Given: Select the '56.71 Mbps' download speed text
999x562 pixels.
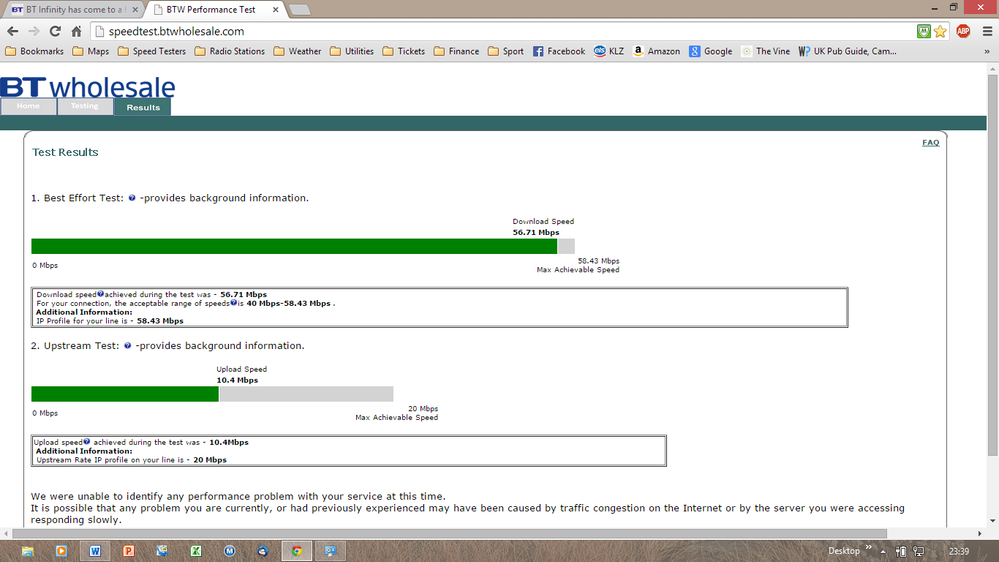Looking at the screenshot, I should pyautogui.click(x=536, y=233).
